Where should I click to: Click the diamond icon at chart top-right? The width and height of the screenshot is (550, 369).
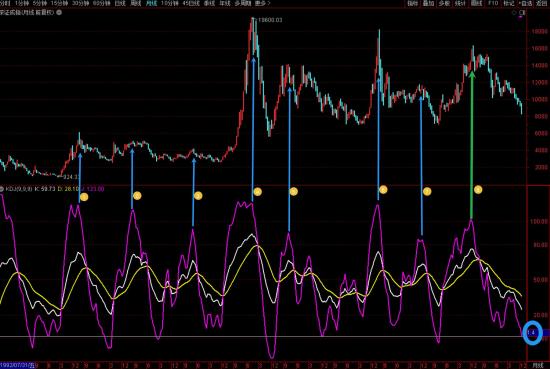click(514, 13)
